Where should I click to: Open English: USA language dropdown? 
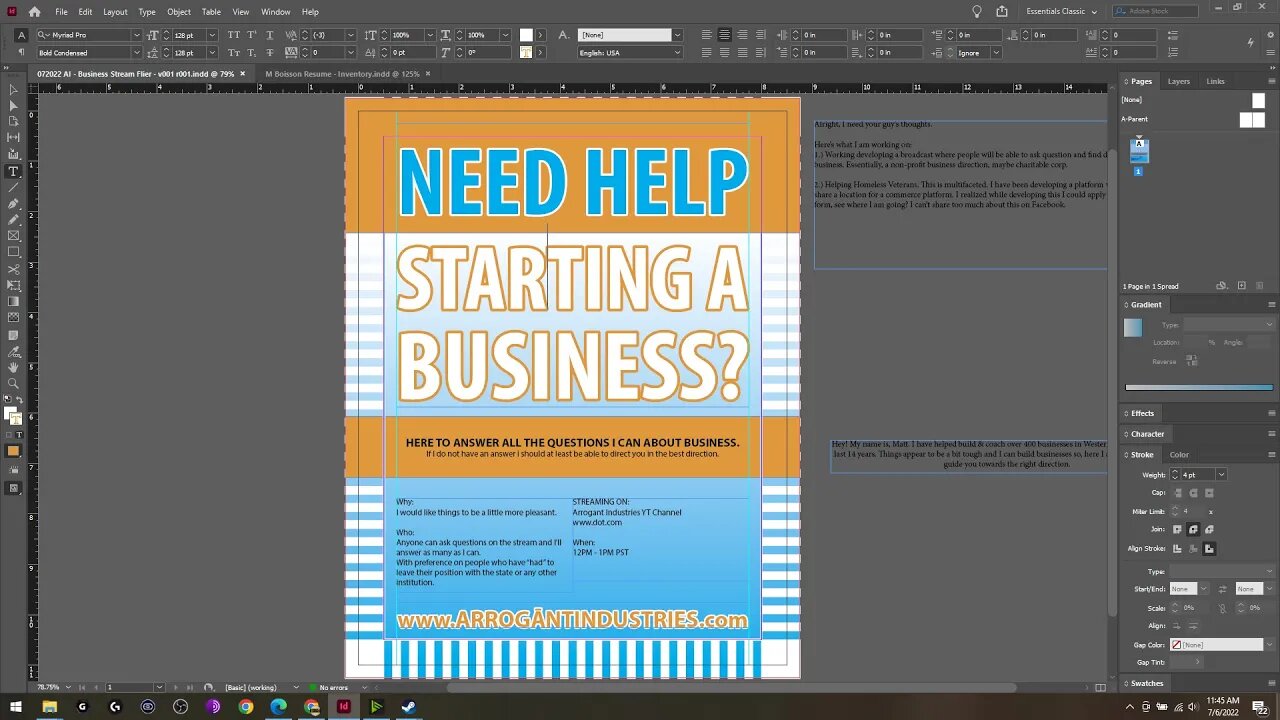pos(677,52)
